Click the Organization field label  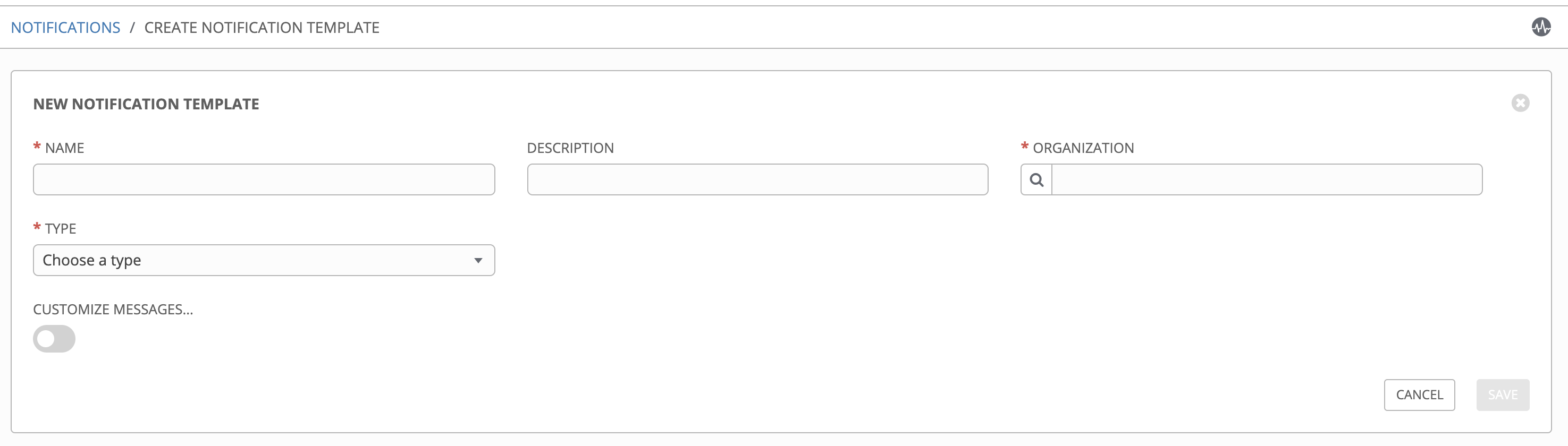pyautogui.click(x=1083, y=148)
